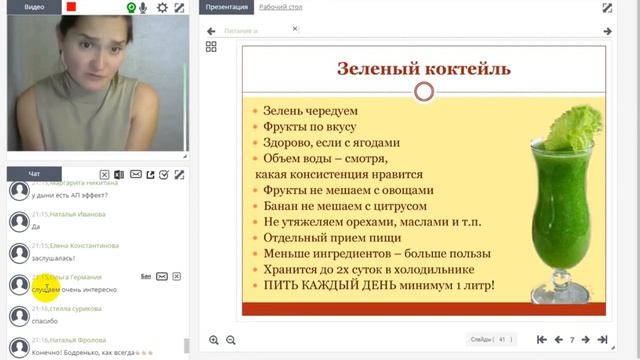Switch to the Презентация tab

click(x=227, y=7)
